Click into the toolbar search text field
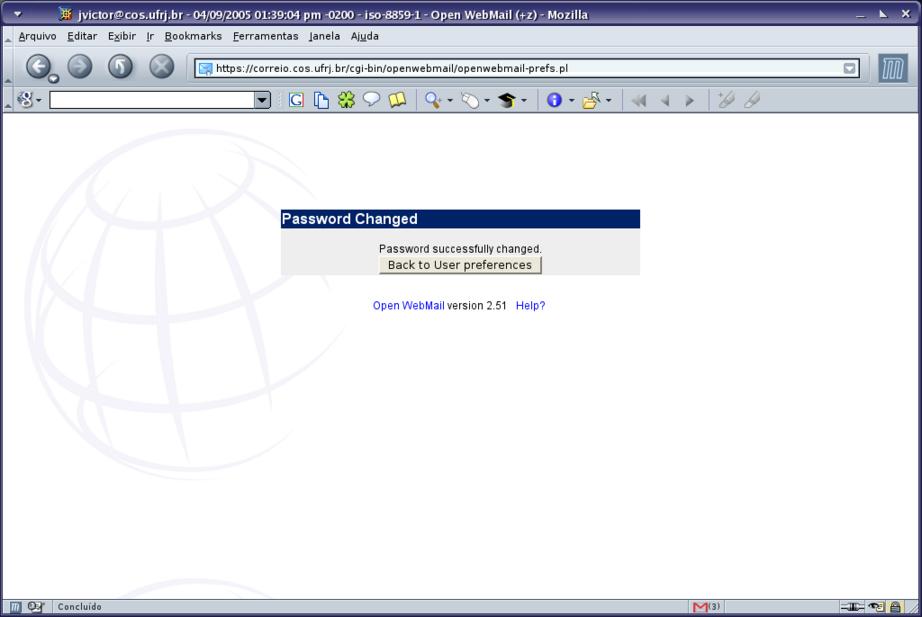Image resolution: width=922 pixels, height=617 pixels. tap(150, 101)
